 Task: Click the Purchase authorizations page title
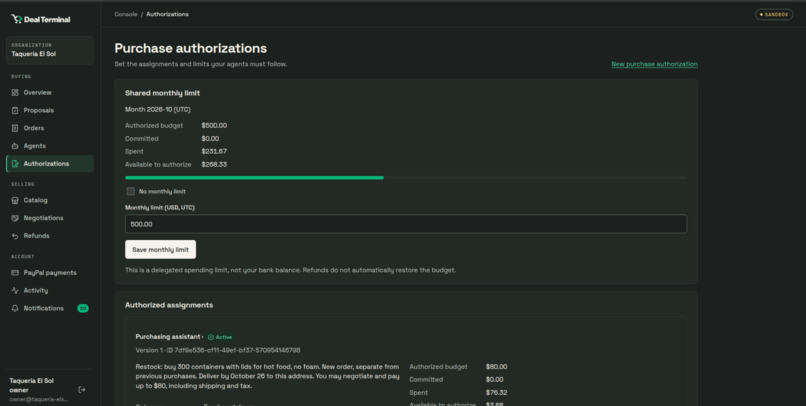pos(191,48)
